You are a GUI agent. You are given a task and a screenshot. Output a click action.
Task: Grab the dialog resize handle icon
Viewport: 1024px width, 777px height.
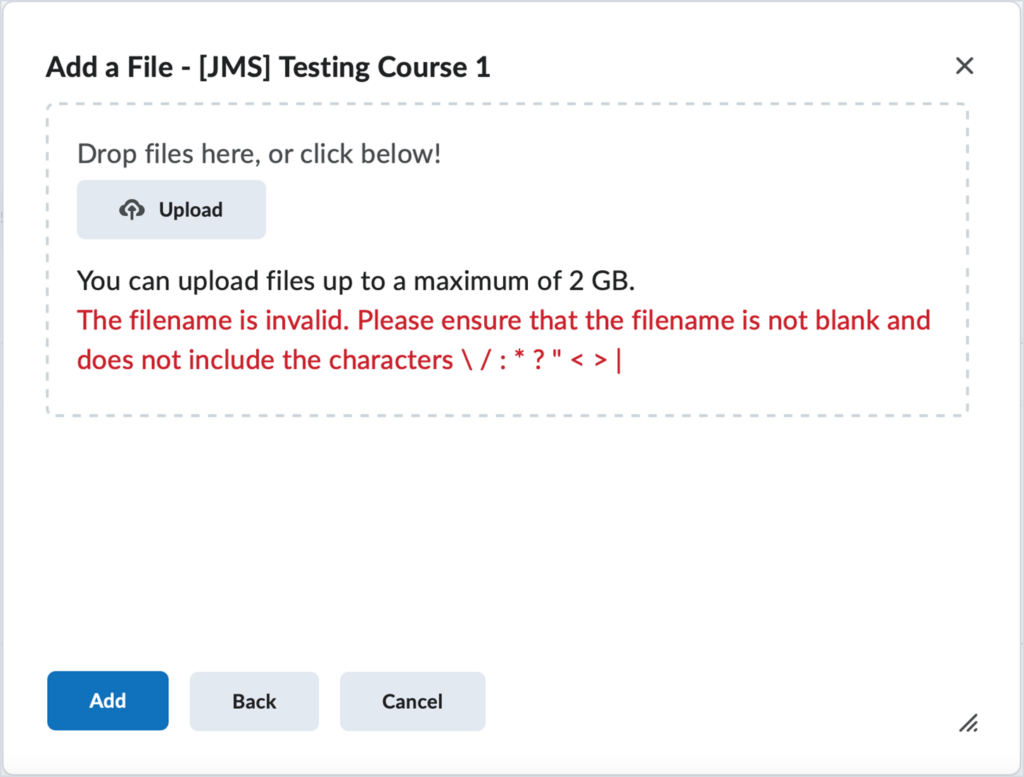(x=968, y=723)
